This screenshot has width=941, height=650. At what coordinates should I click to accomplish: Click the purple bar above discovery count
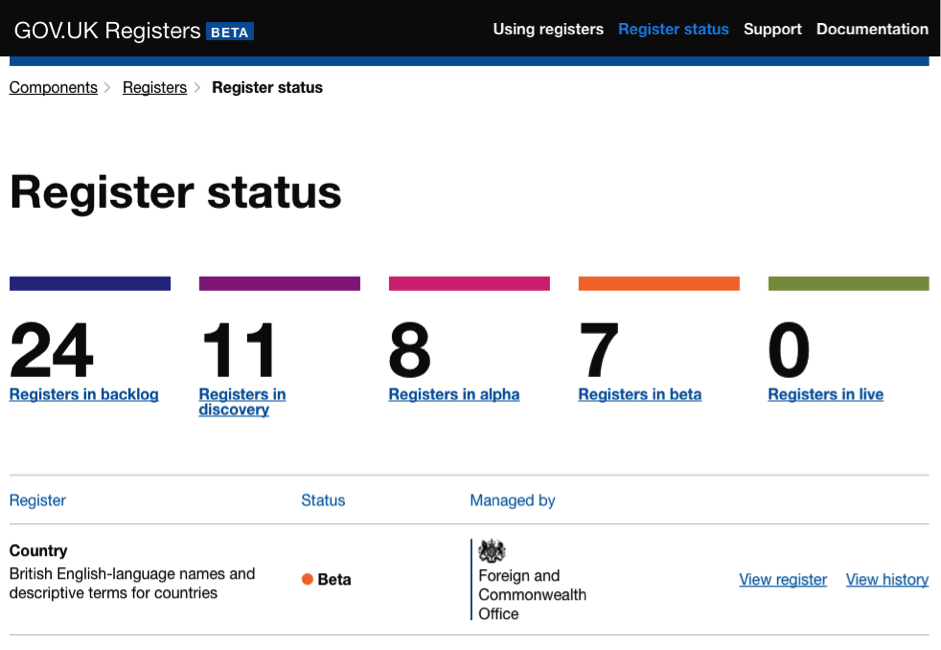click(x=279, y=282)
